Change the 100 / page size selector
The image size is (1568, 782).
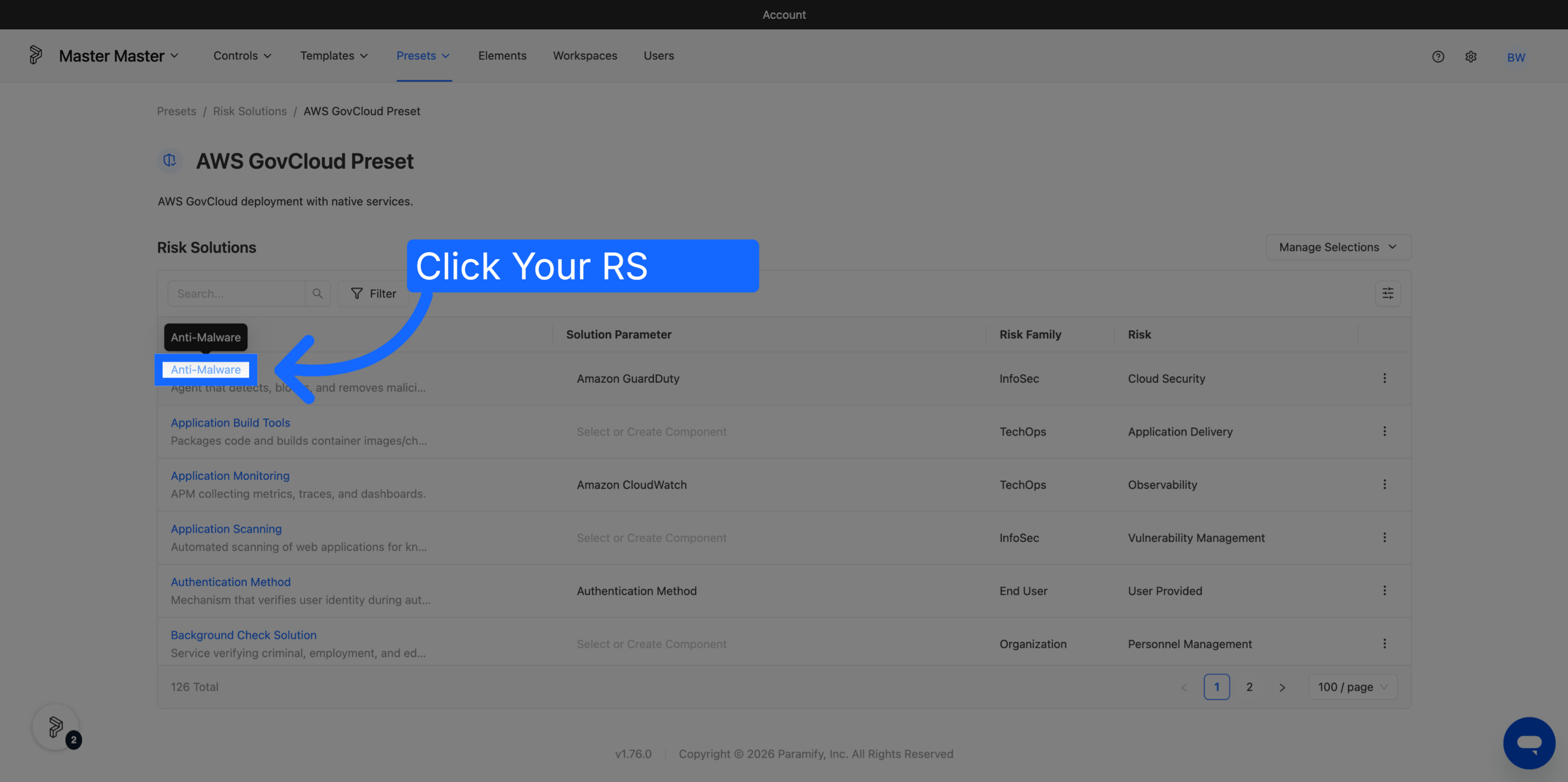[x=1353, y=687]
